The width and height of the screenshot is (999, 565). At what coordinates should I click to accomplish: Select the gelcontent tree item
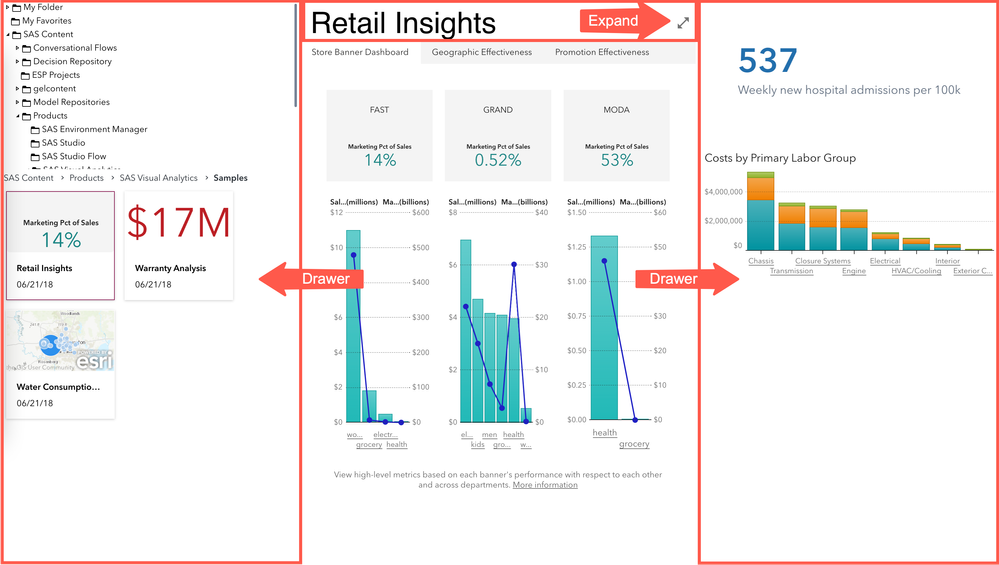[55, 89]
